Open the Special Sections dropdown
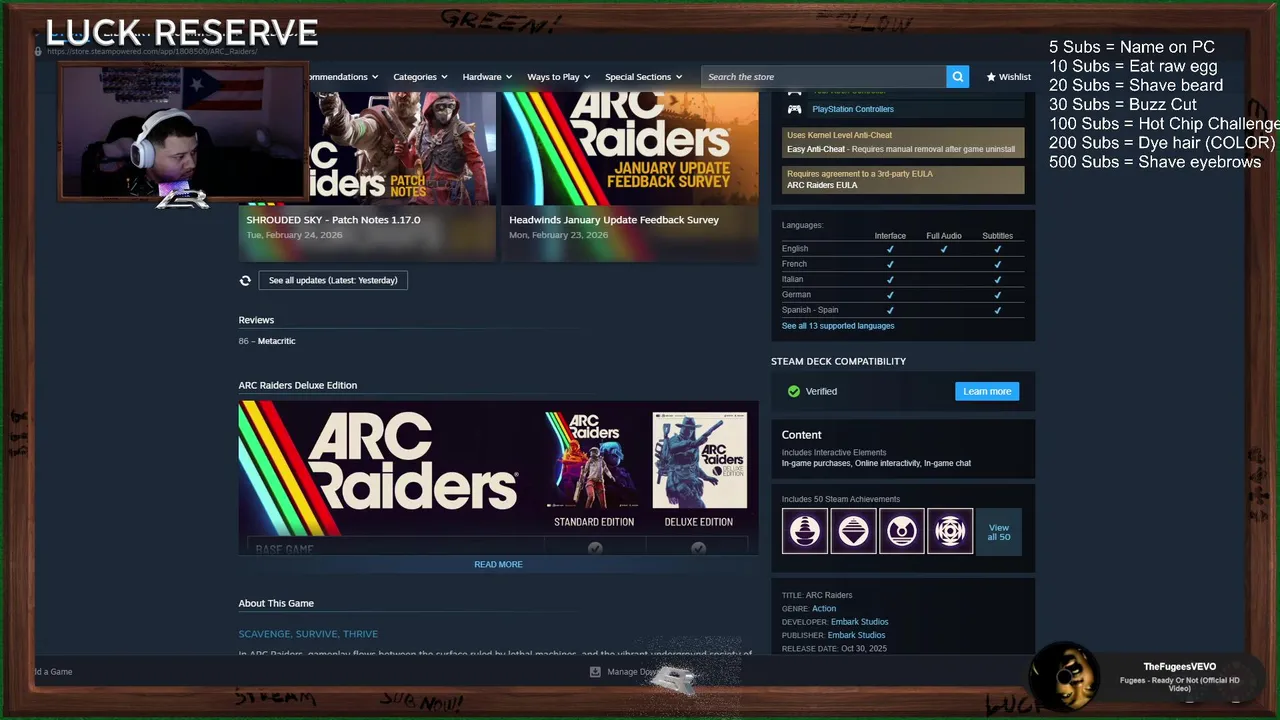 coord(643,77)
